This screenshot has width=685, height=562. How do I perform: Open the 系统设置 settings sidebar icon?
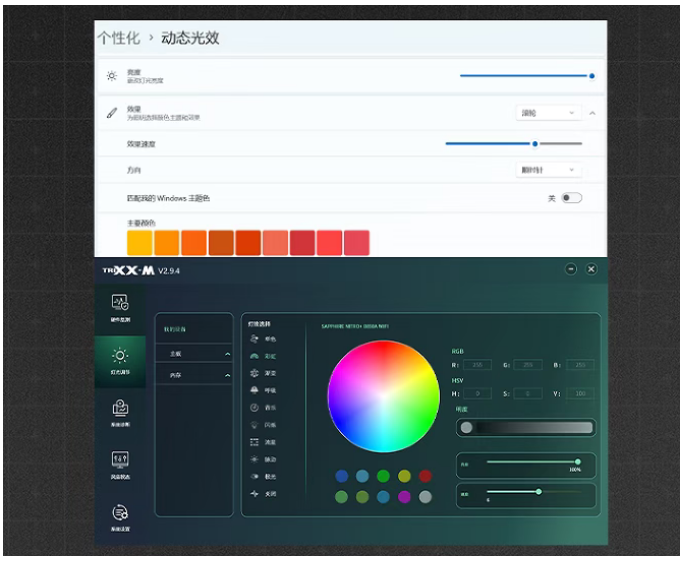click(x=119, y=515)
